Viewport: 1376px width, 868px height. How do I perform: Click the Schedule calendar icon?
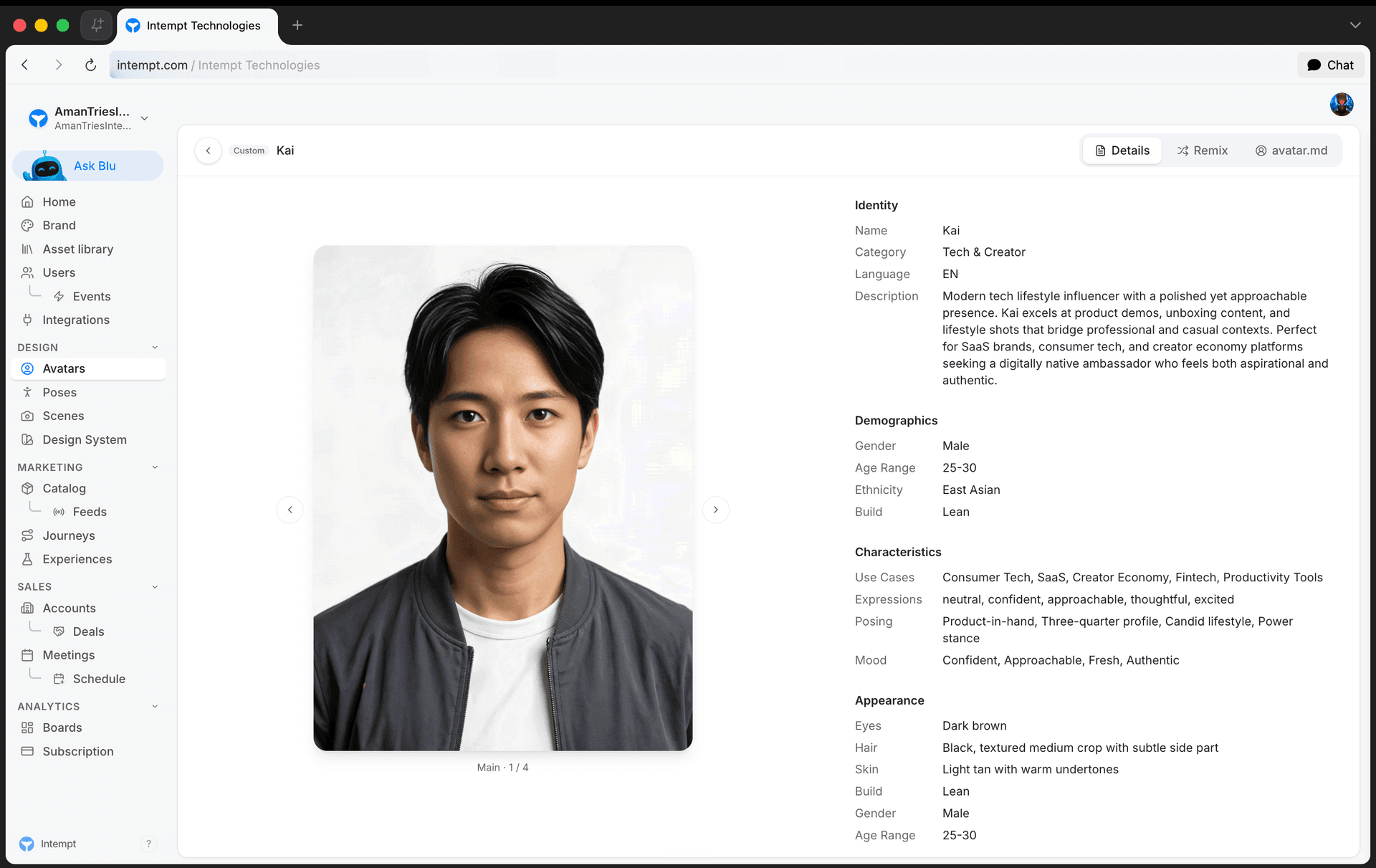tap(59, 679)
